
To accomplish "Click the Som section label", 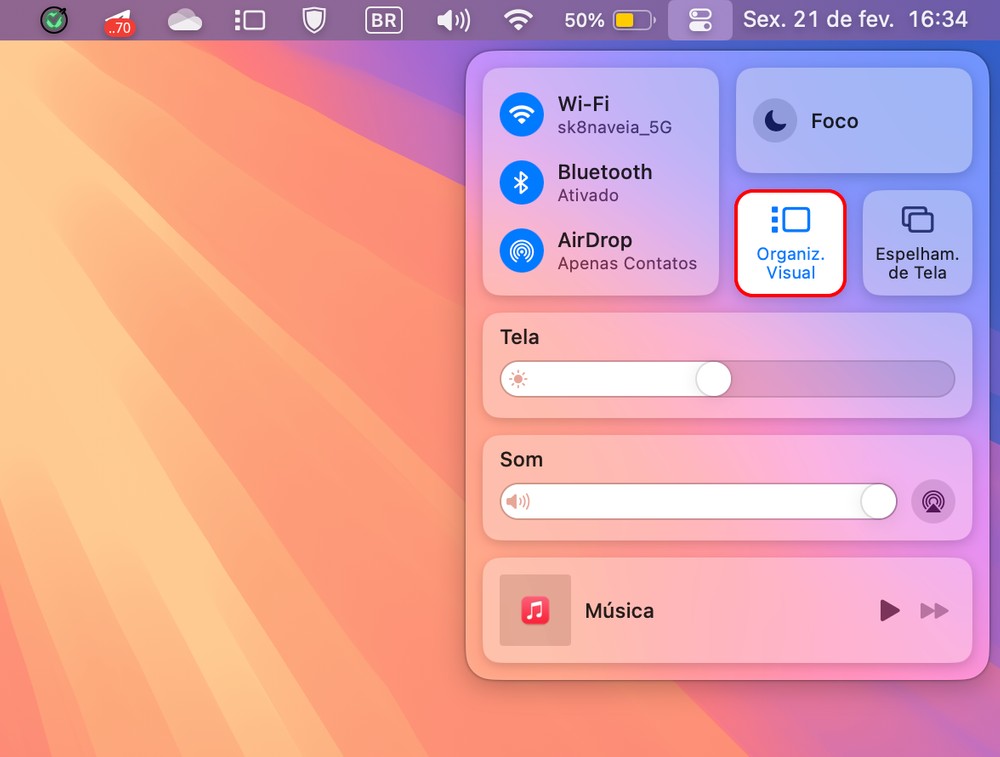I will pyautogui.click(x=521, y=459).
